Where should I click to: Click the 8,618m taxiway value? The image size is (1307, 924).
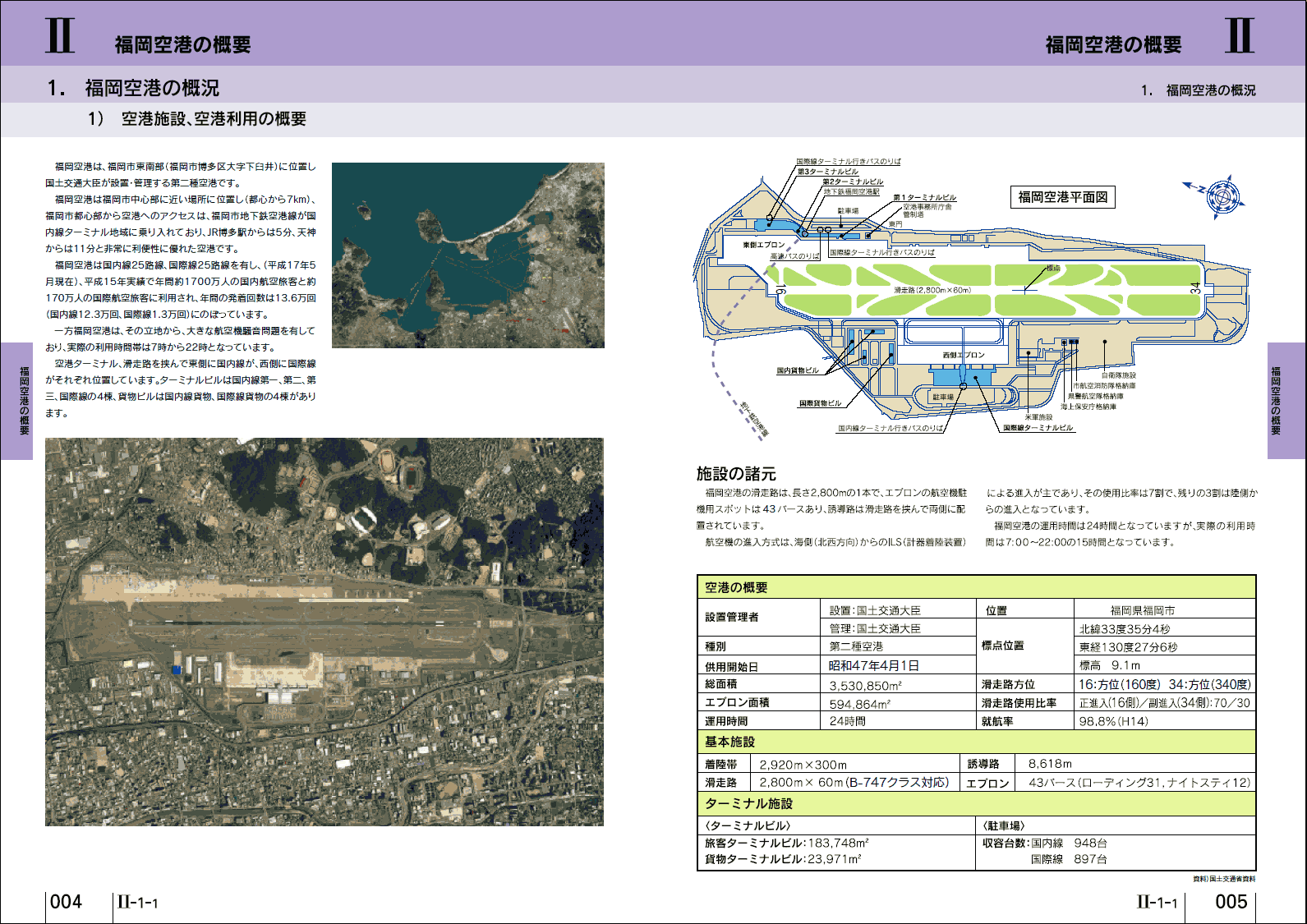[1050, 764]
